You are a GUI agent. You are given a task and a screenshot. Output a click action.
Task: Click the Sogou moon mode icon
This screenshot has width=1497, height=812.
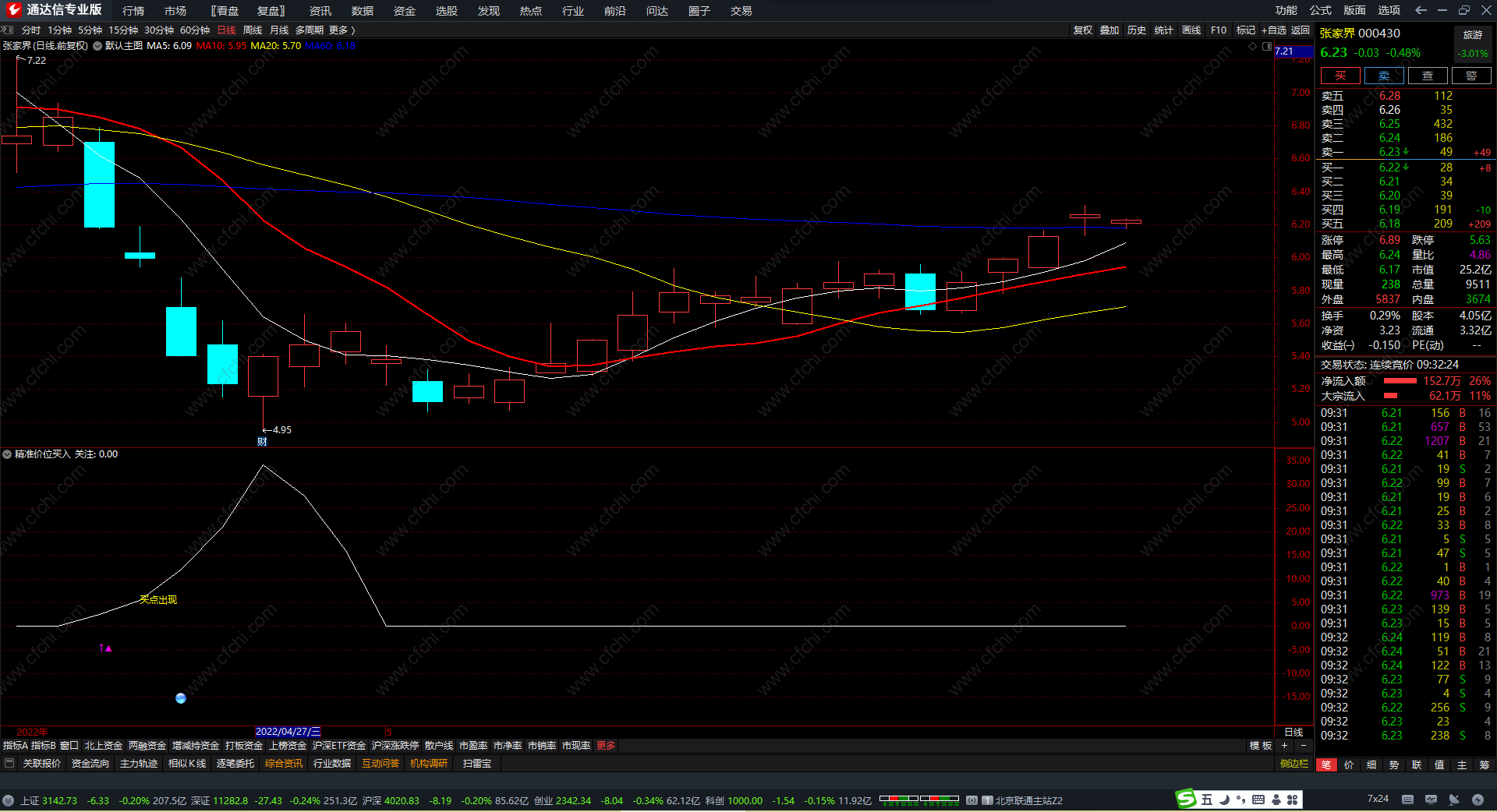[x=1224, y=800]
